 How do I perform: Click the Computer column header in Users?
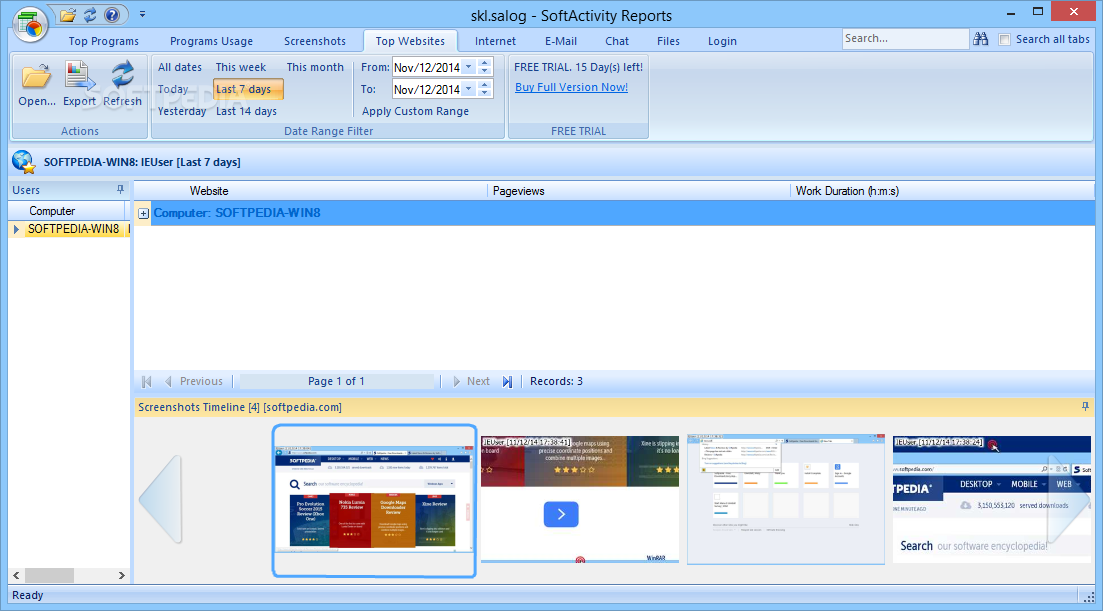[52, 211]
